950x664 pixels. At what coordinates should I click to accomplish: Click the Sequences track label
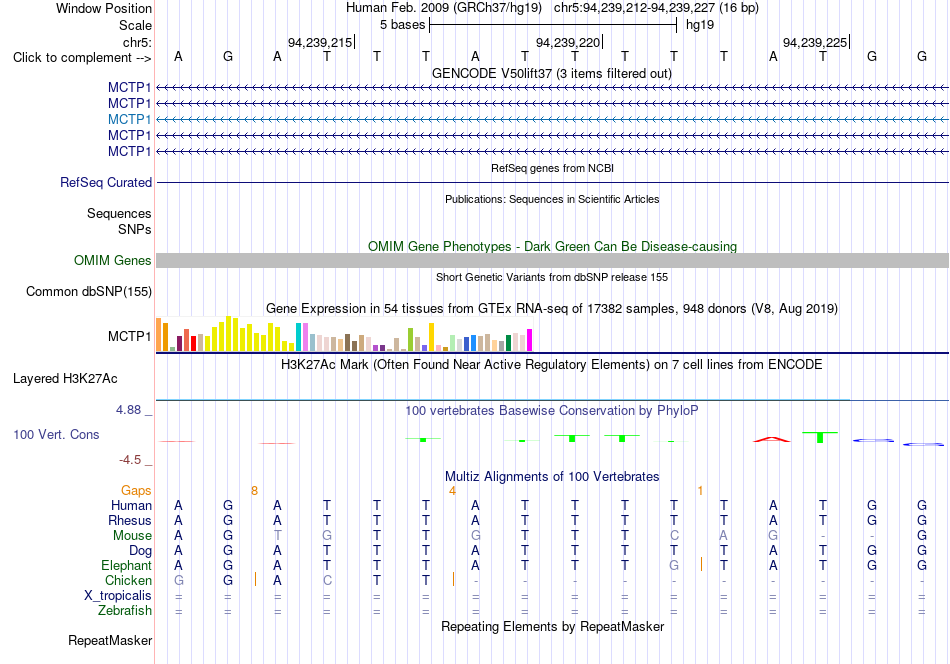[119, 213]
